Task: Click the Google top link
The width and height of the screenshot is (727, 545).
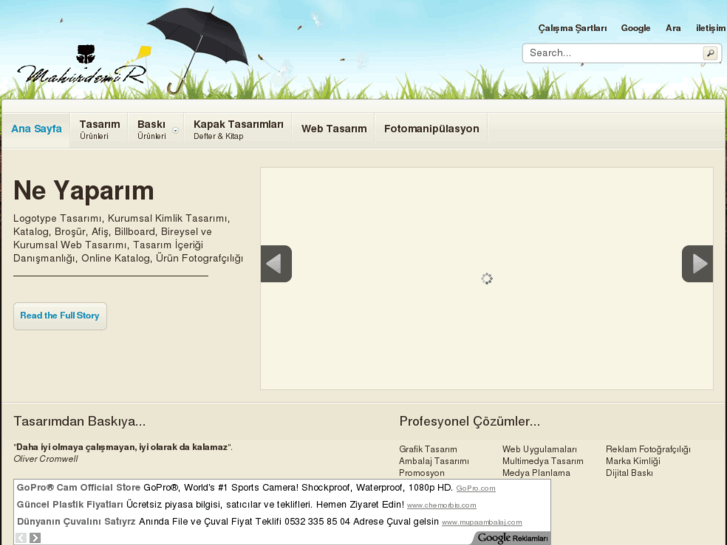Action: click(636, 28)
